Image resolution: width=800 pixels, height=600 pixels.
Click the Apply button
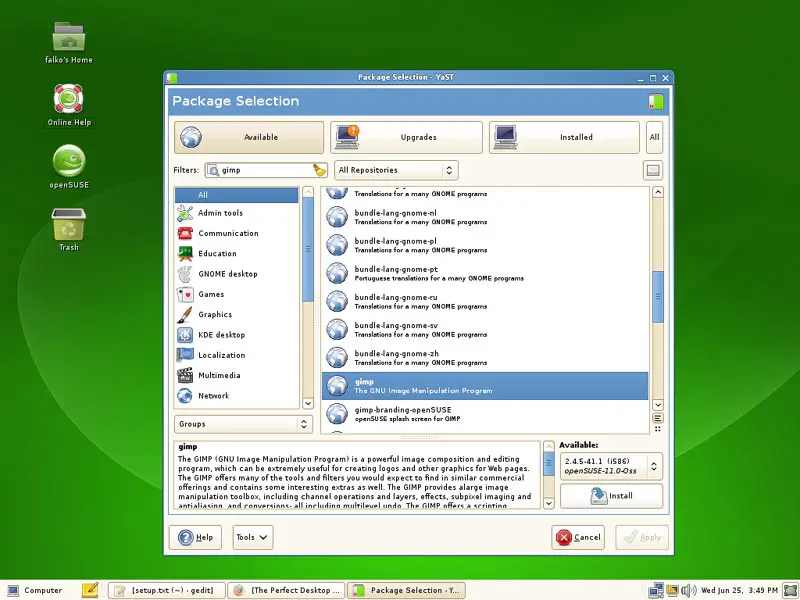[642, 537]
